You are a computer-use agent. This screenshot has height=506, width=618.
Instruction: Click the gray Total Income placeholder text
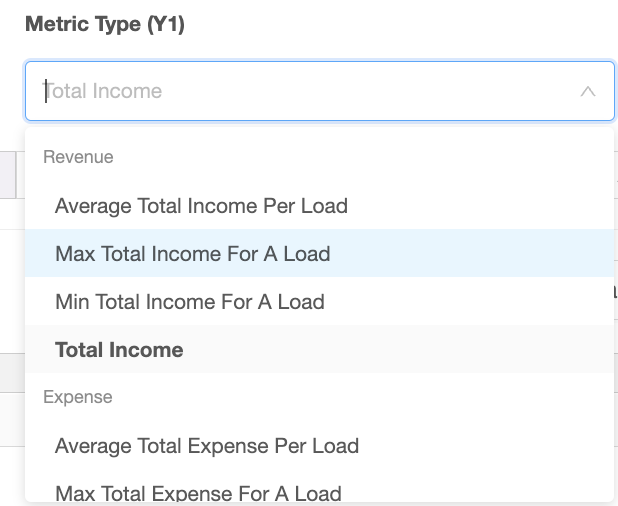(102, 91)
